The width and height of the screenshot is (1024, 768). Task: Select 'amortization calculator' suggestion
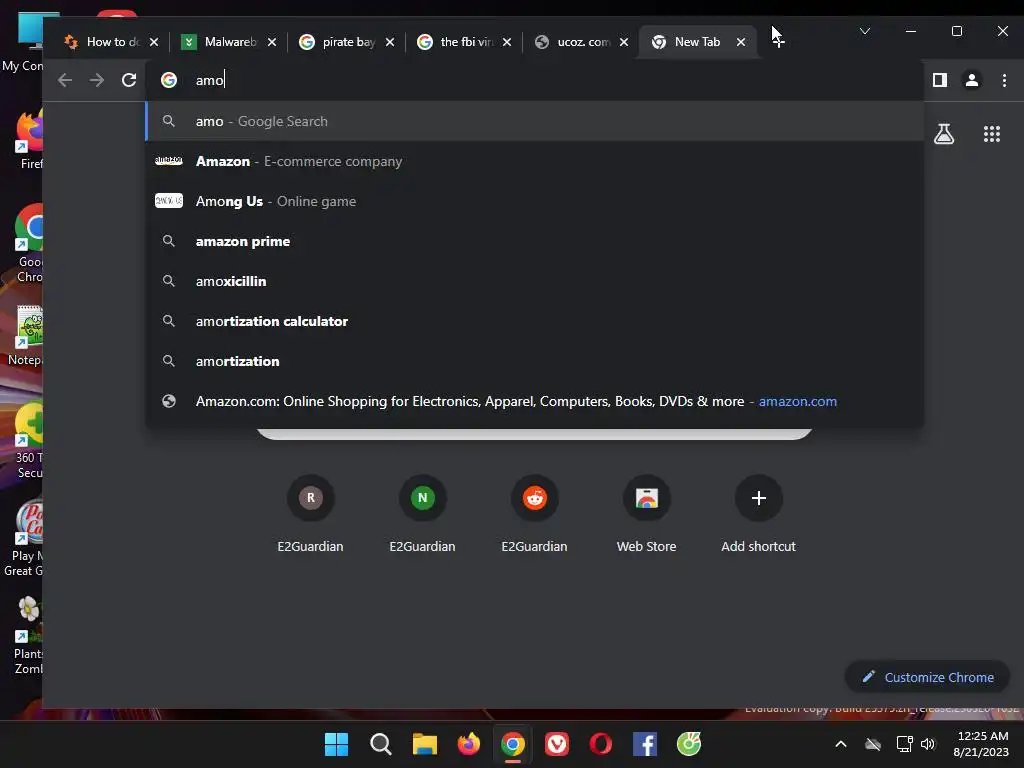pyautogui.click(x=534, y=321)
